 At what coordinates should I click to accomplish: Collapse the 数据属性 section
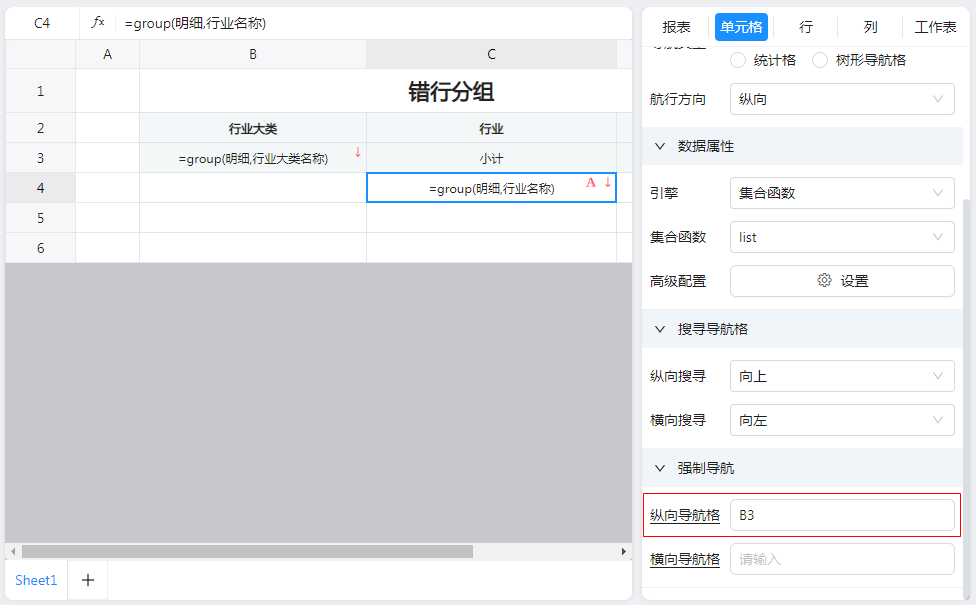coord(660,146)
